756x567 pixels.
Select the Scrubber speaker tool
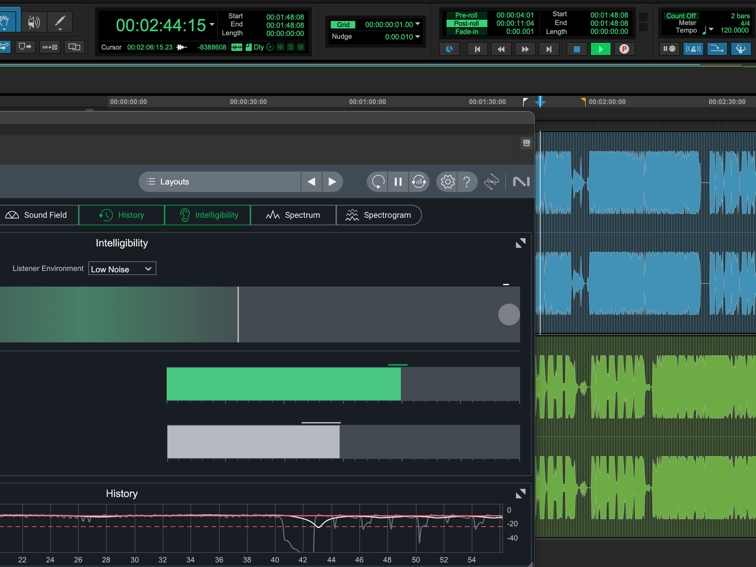34,22
